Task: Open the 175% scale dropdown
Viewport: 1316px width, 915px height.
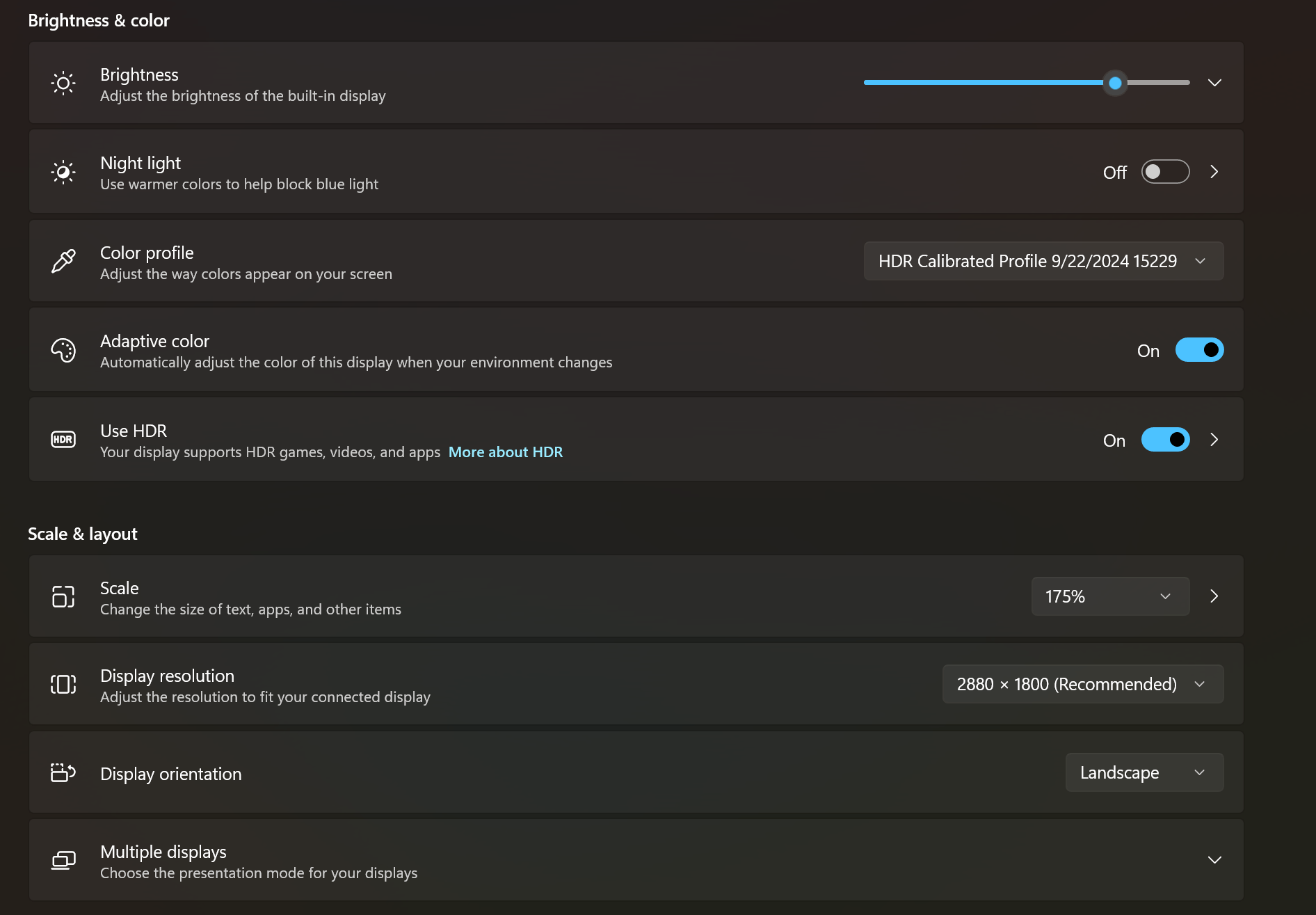Action: [1111, 596]
